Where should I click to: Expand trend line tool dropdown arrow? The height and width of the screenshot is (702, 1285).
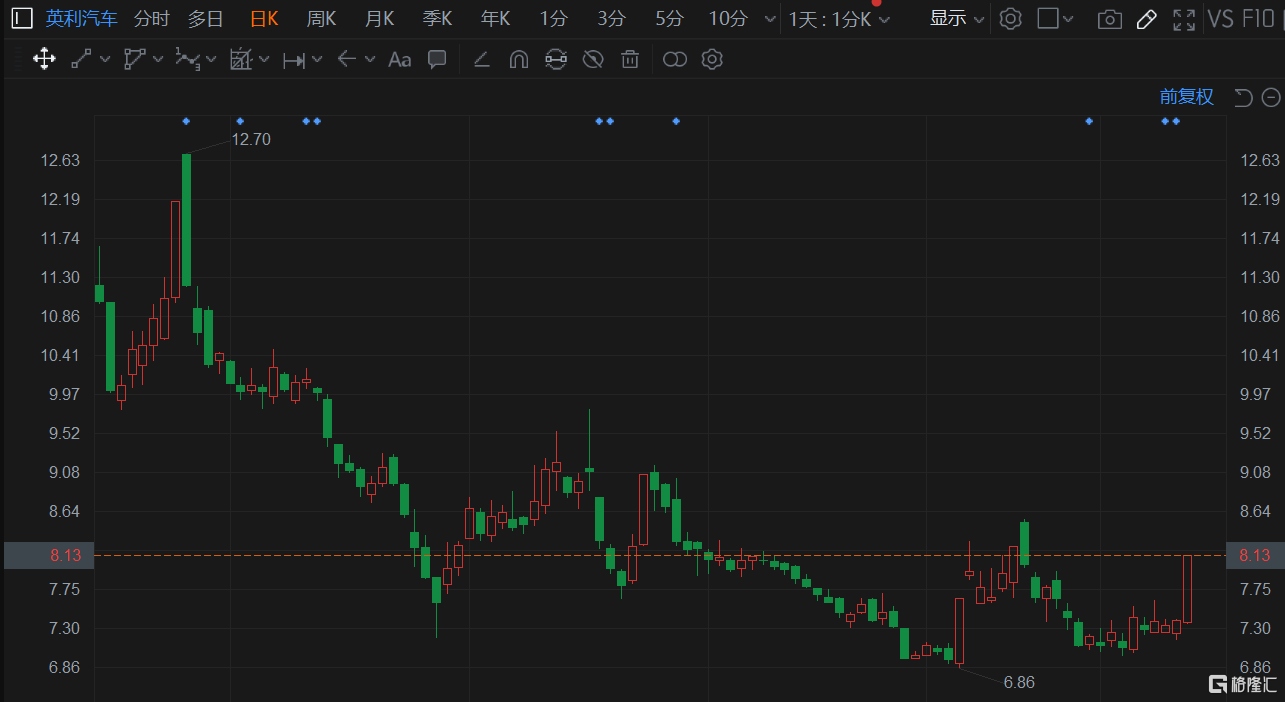[104, 60]
